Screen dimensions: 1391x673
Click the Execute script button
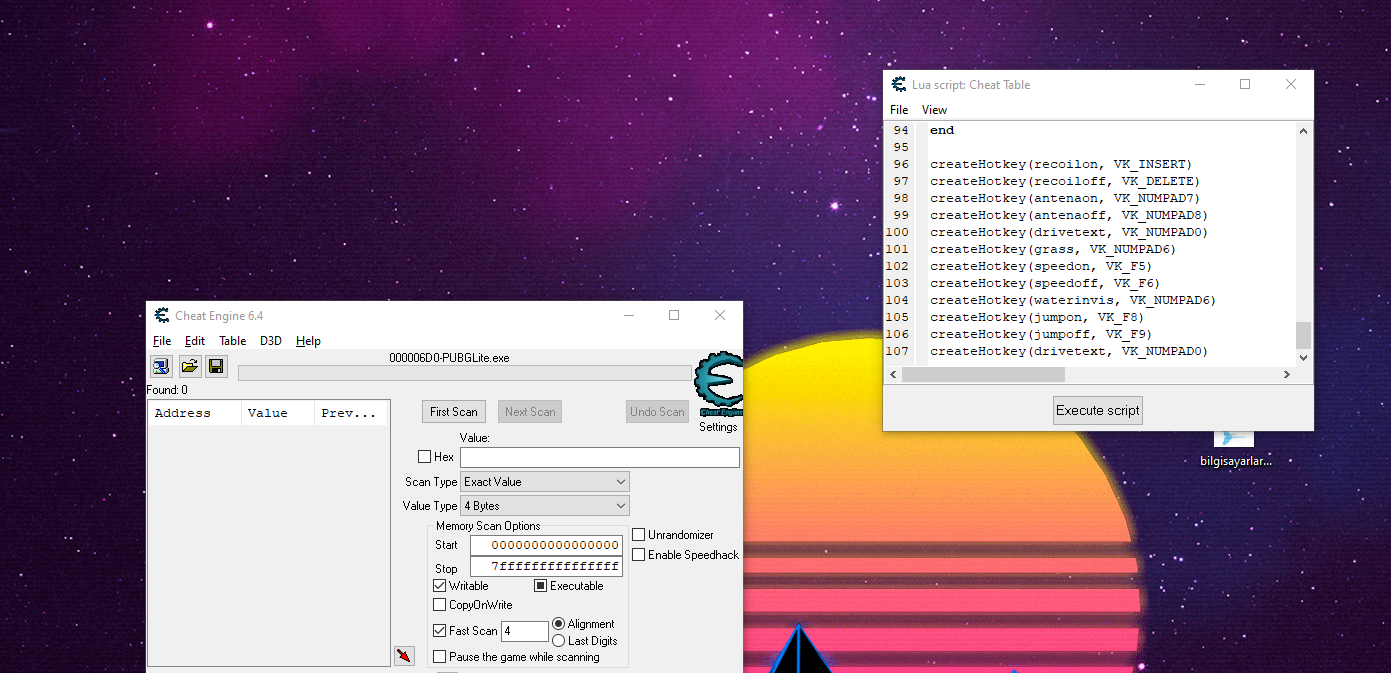pyautogui.click(x=1098, y=410)
